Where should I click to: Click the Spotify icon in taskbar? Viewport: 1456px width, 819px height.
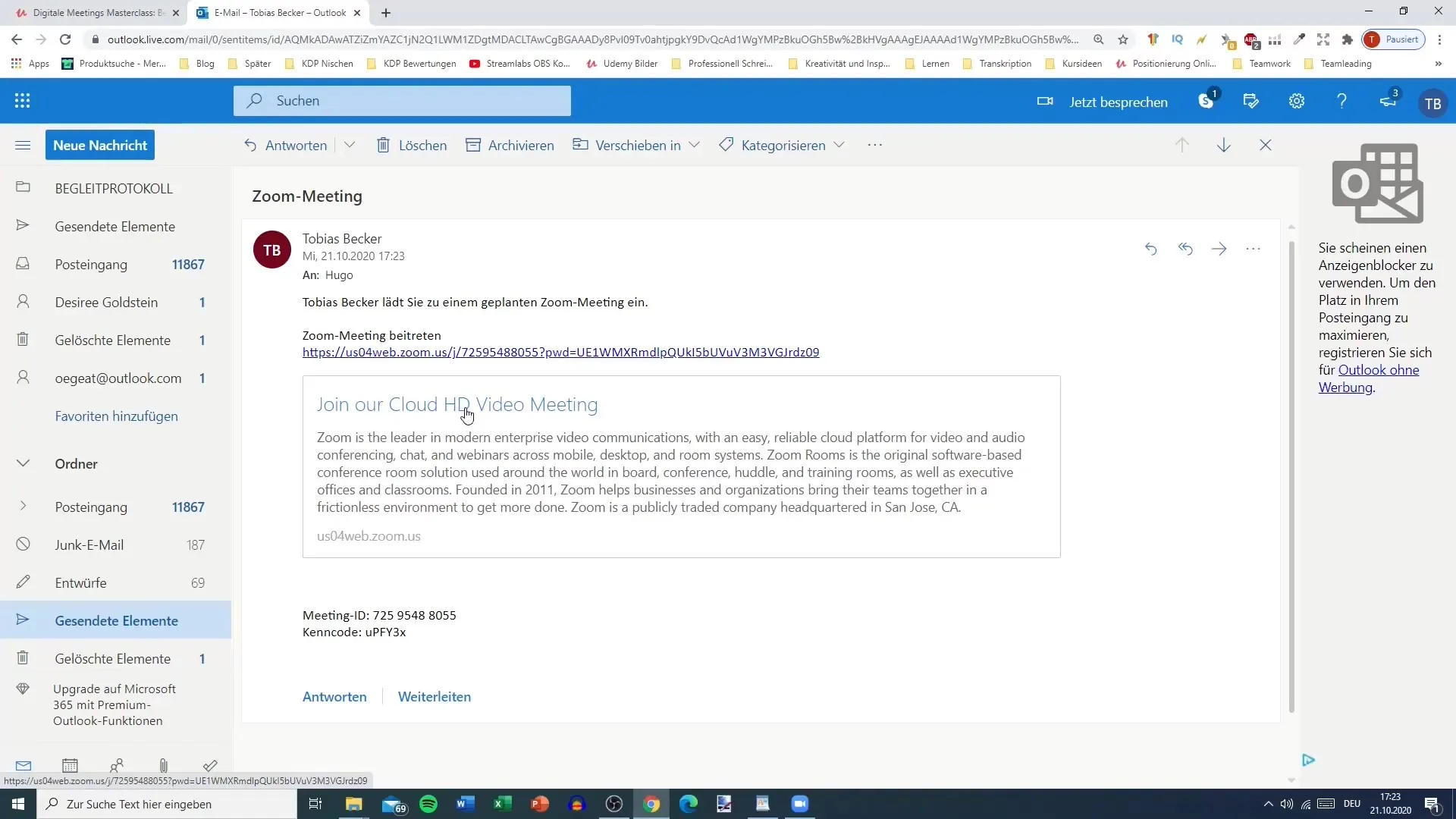(x=429, y=804)
